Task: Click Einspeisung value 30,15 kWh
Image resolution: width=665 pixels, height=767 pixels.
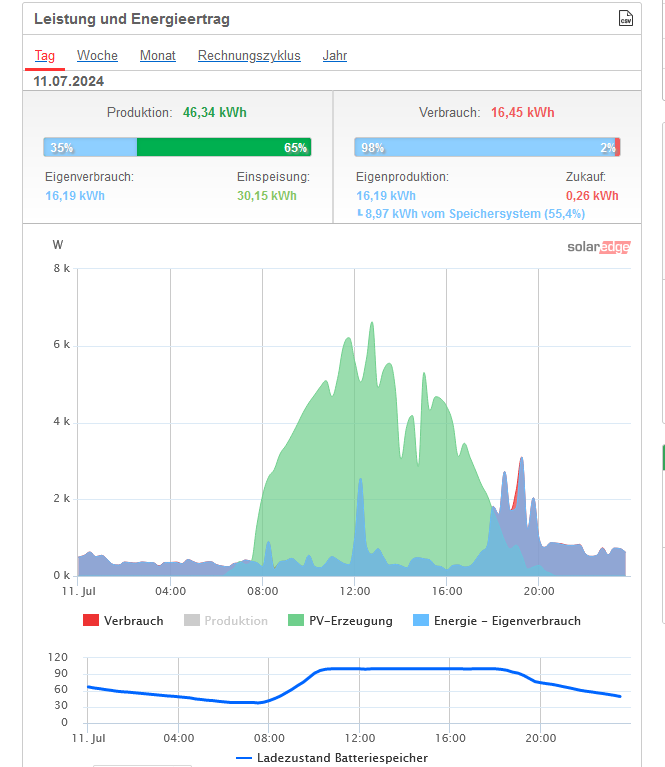Action: pyautogui.click(x=267, y=196)
